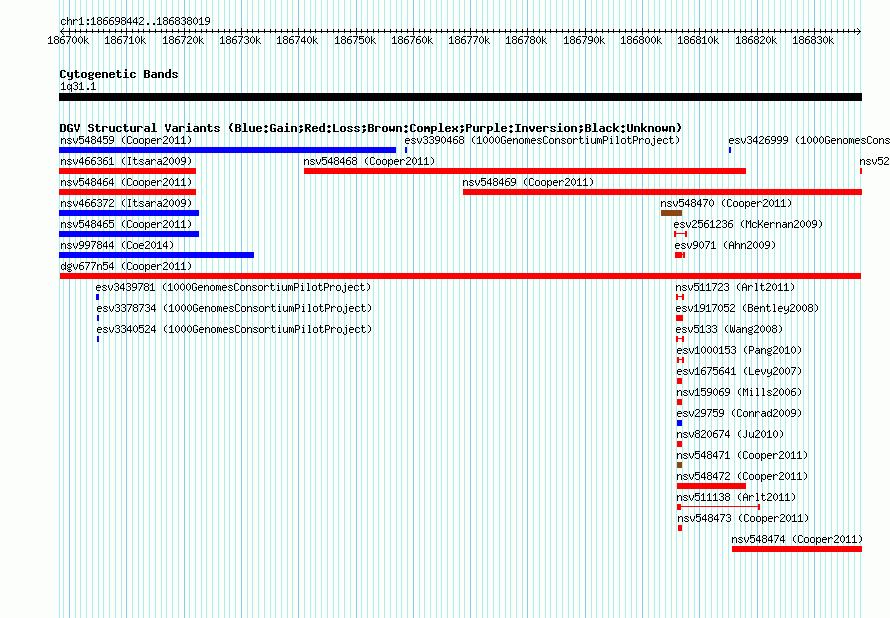Click the 186830k ruler tick label

813,40
